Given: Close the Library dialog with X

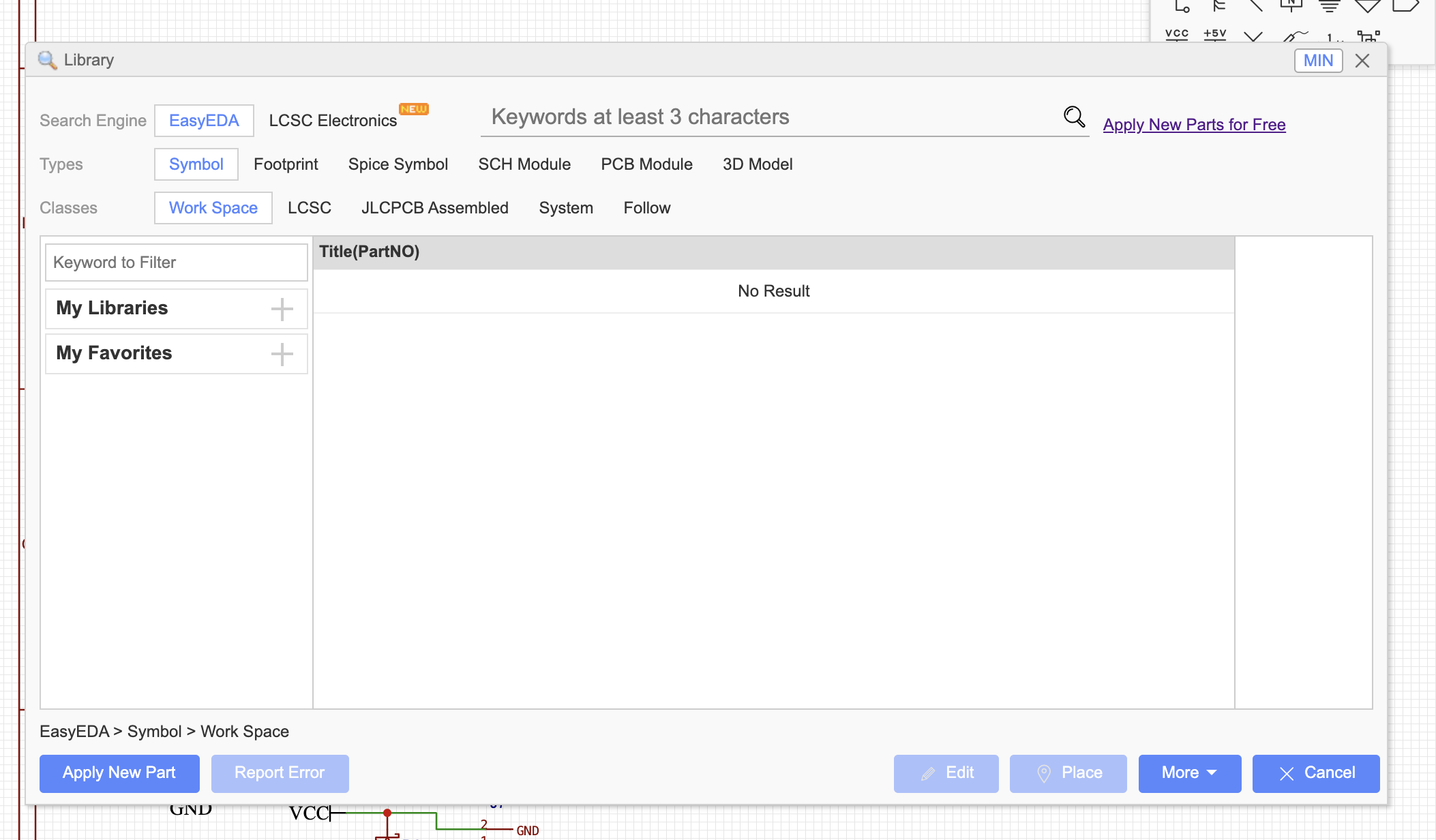Looking at the screenshot, I should pyautogui.click(x=1362, y=61).
